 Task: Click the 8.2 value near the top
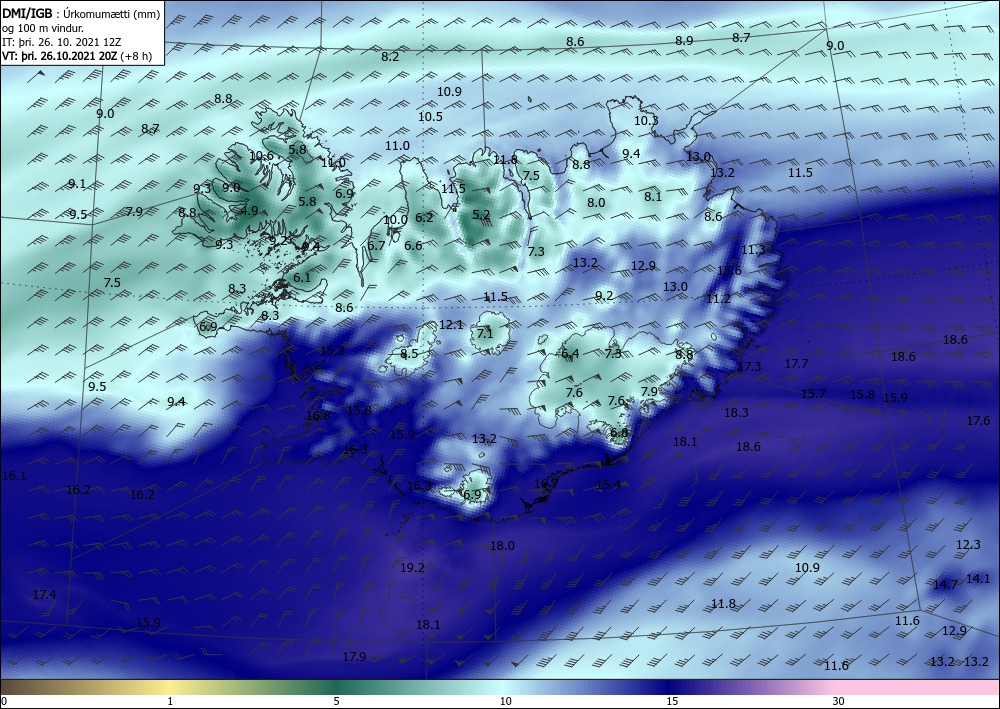pyautogui.click(x=390, y=56)
